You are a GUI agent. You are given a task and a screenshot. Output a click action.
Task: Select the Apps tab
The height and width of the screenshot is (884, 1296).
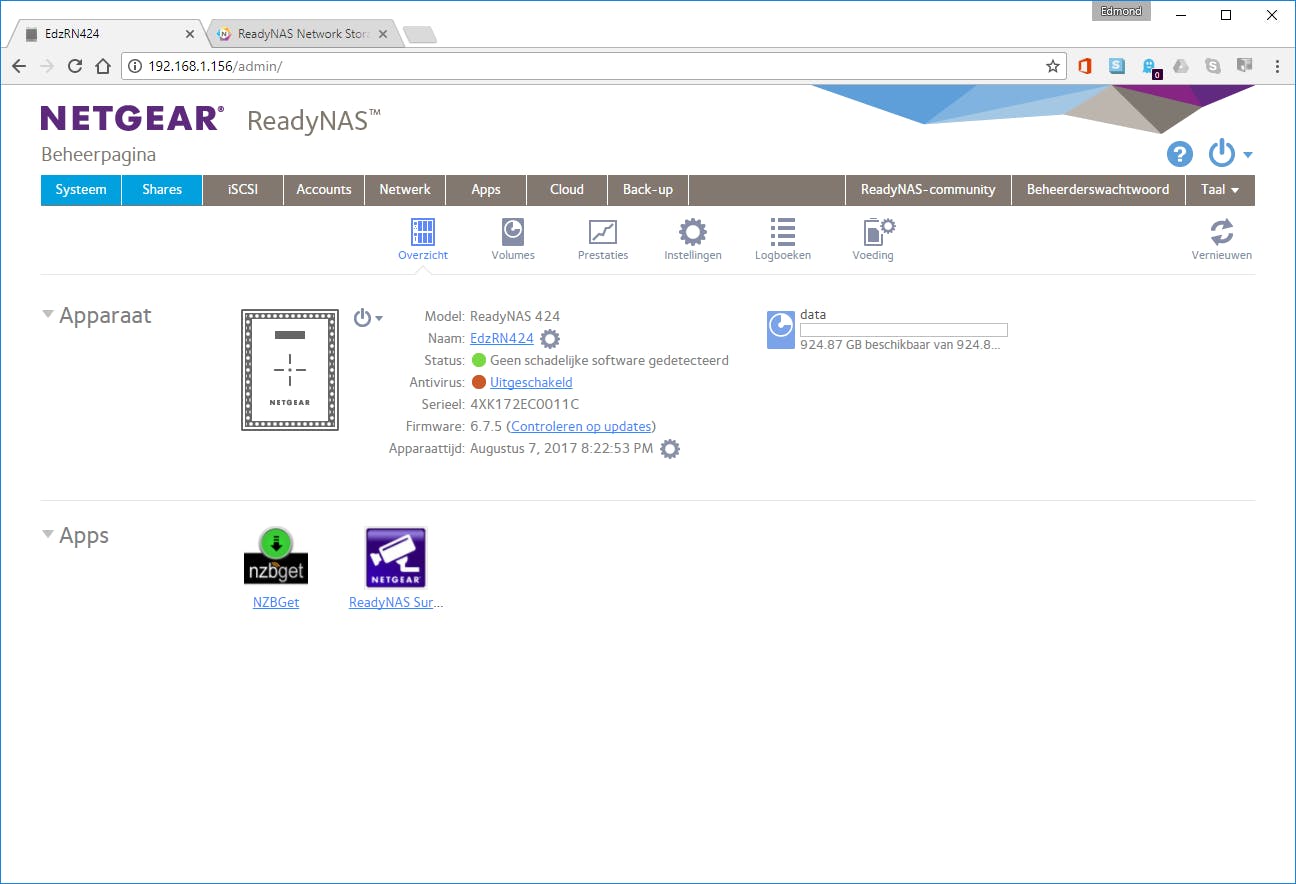click(x=486, y=190)
